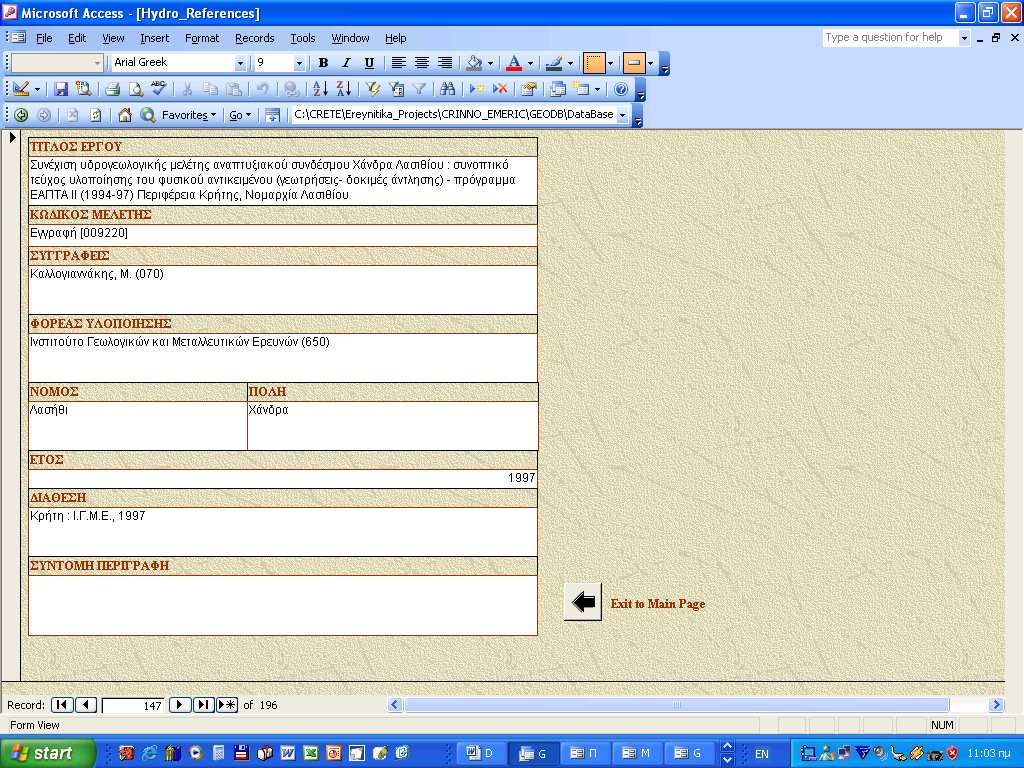This screenshot has width=1024, height=768.
Task: Click Exit to Main Page arrow button
Action: pos(583,601)
